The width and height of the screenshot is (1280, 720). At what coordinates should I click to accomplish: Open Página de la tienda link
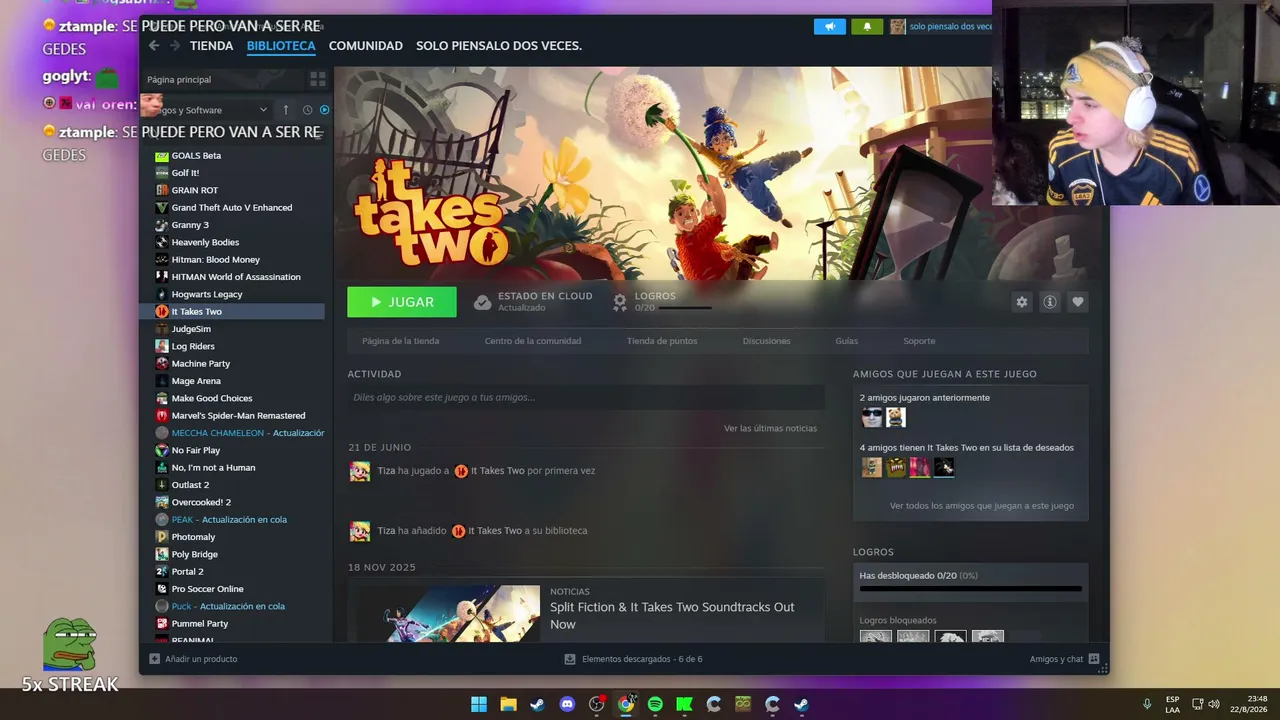[x=400, y=341]
